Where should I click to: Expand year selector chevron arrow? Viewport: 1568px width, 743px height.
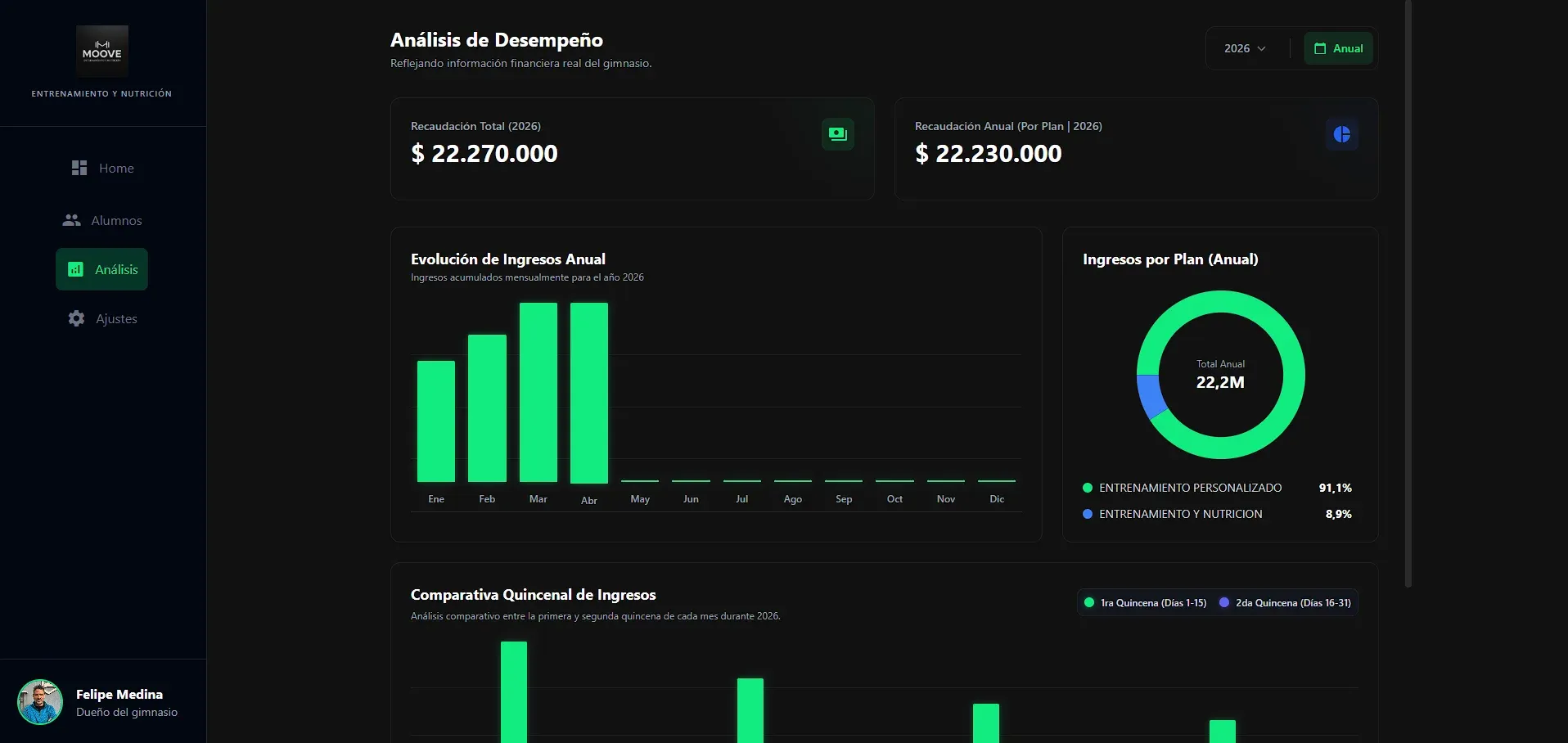click(x=1261, y=48)
